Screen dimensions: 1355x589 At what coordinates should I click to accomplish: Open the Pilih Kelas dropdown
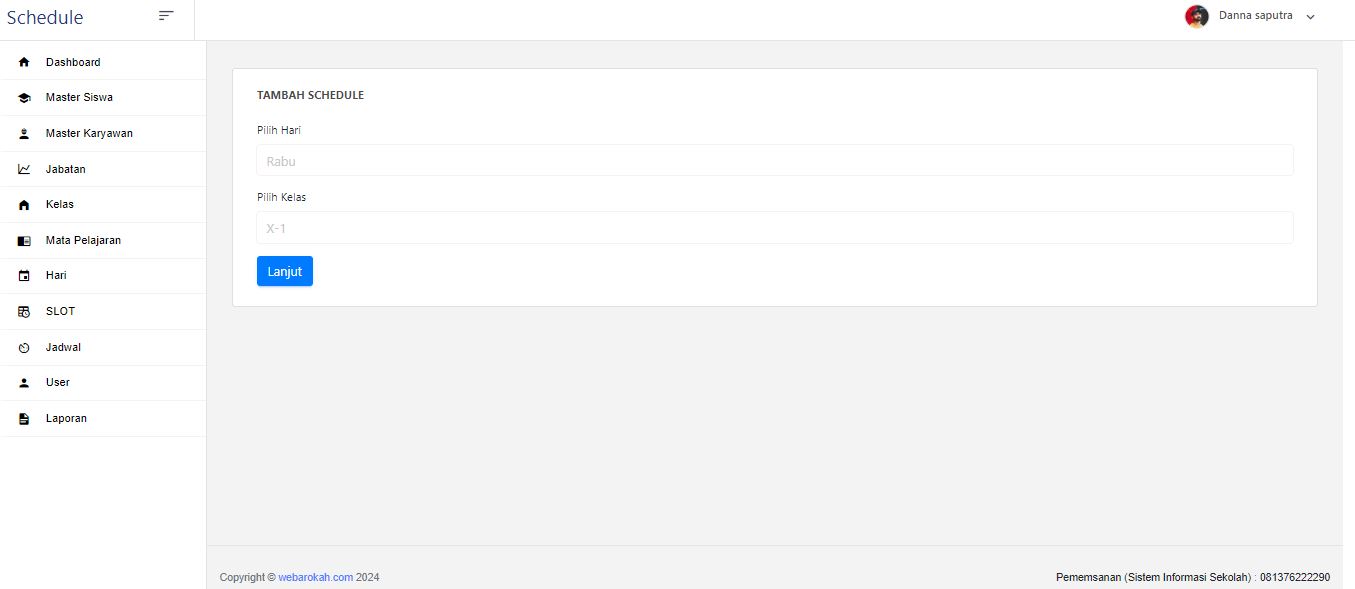(x=774, y=228)
